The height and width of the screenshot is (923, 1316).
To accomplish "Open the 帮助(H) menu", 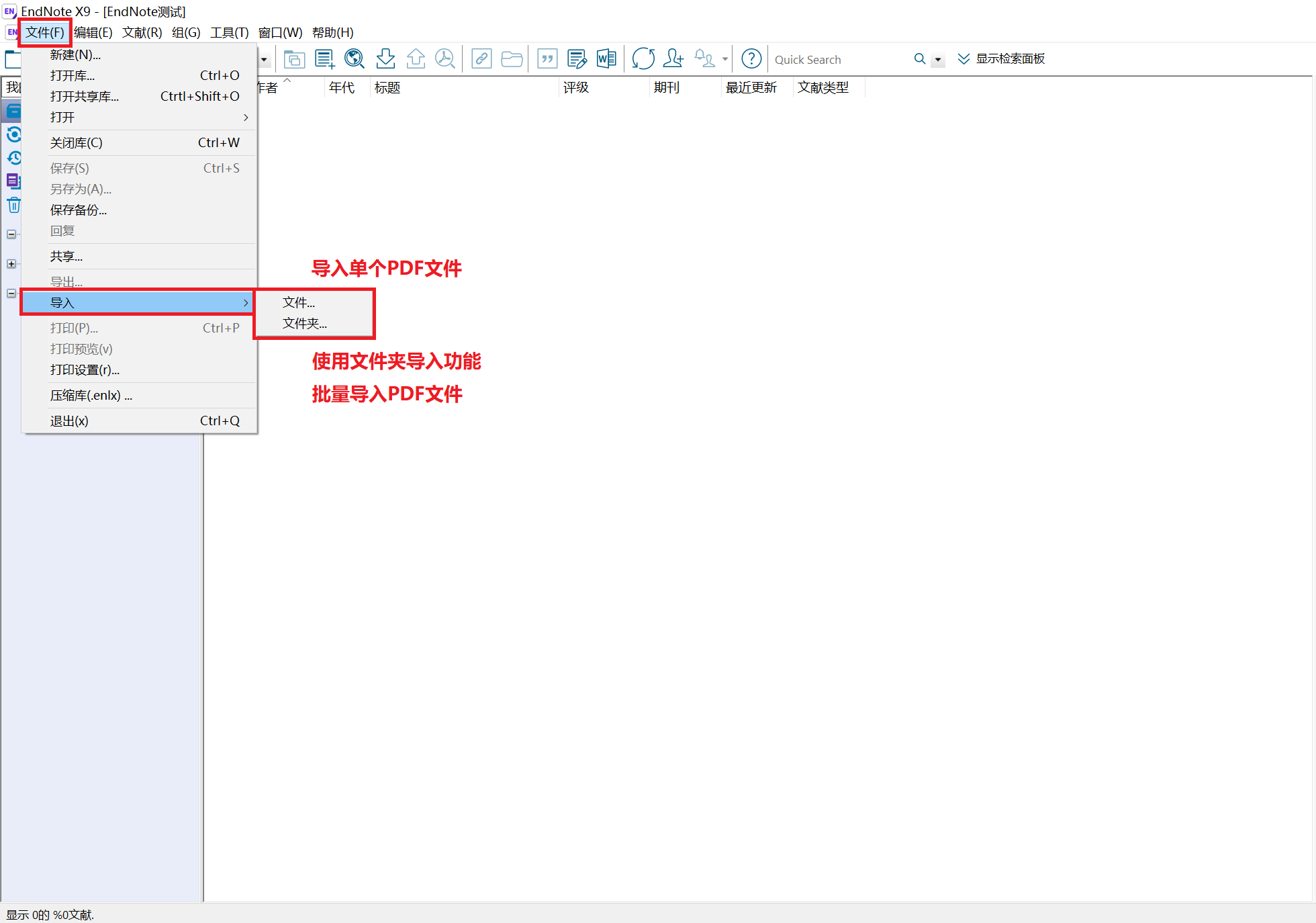I will [x=333, y=32].
